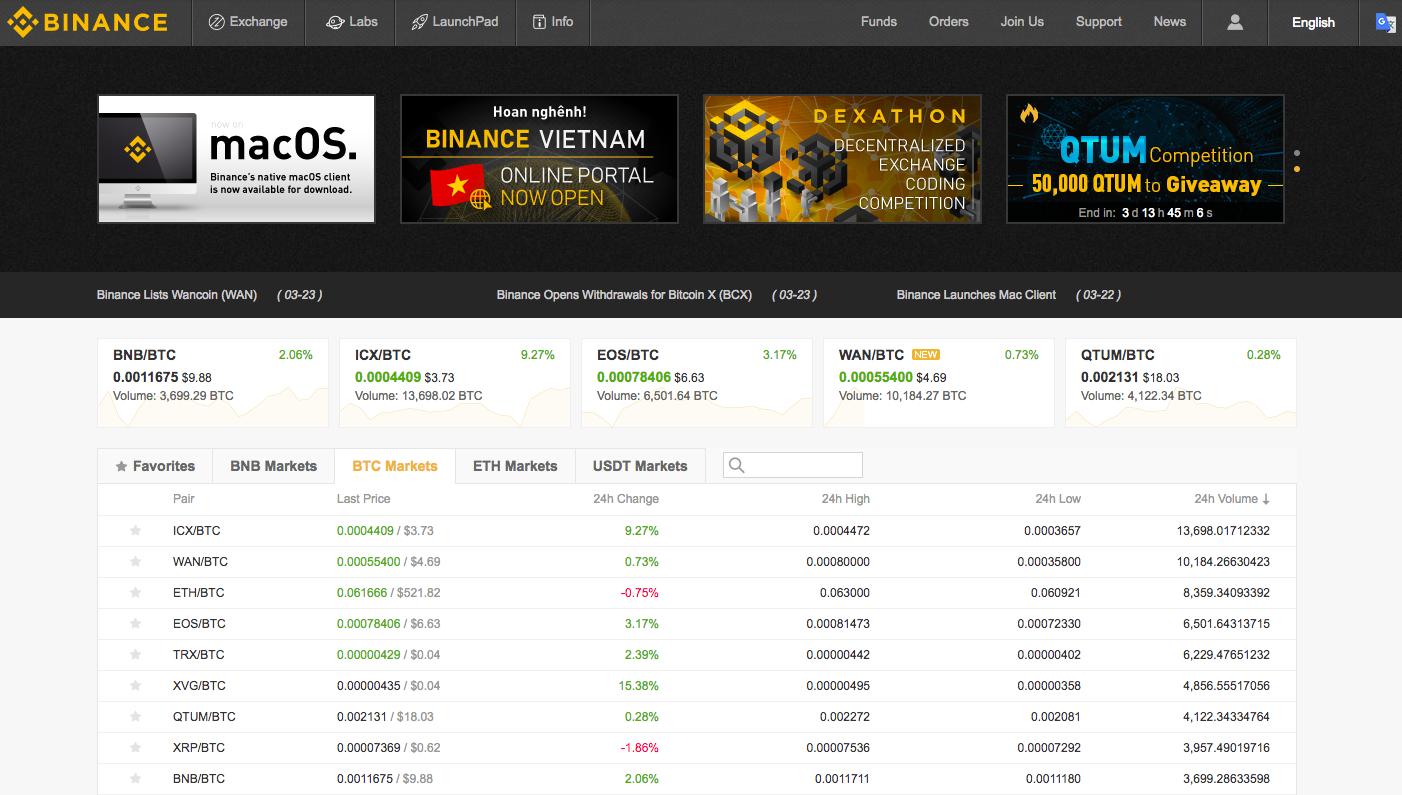The image size is (1402, 795).
Task: Select the first carousel dot indicator
Action: pos(1297,154)
